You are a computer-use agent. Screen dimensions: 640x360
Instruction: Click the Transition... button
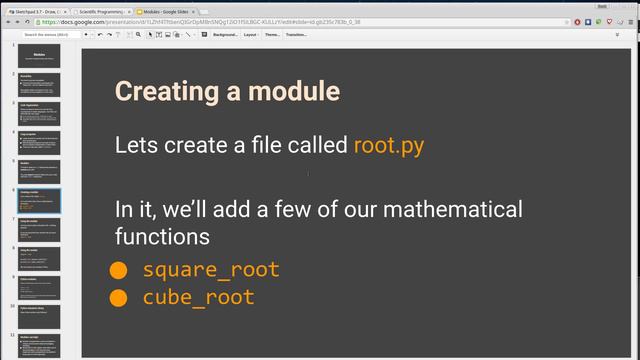(x=296, y=35)
